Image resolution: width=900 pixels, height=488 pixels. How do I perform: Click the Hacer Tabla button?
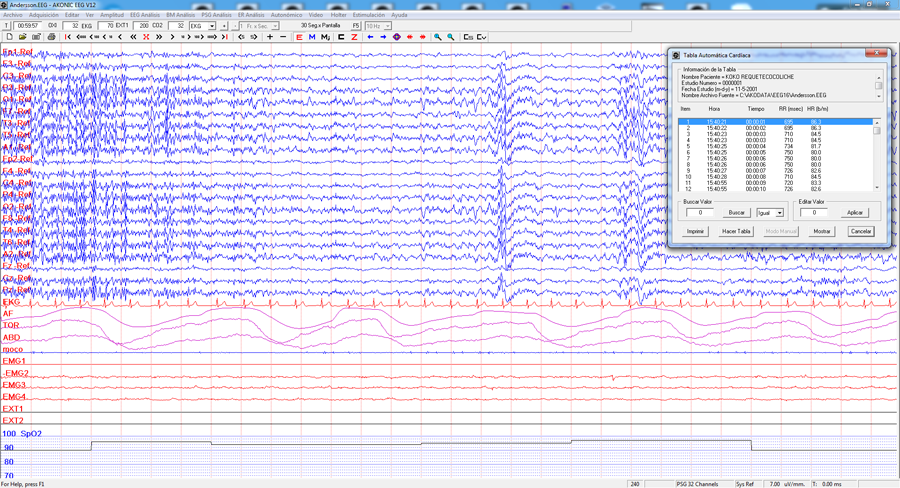pos(736,231)
